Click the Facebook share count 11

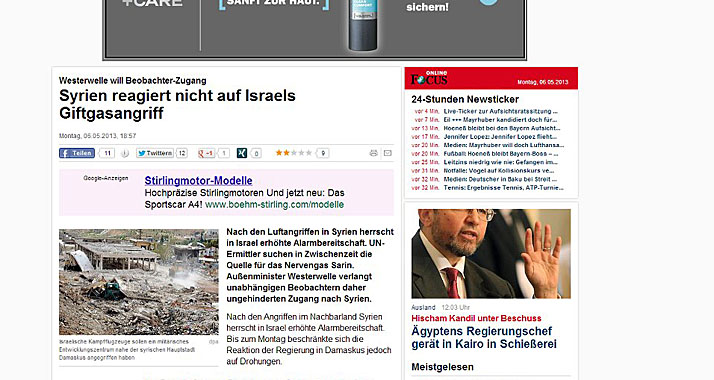[107, 153]
